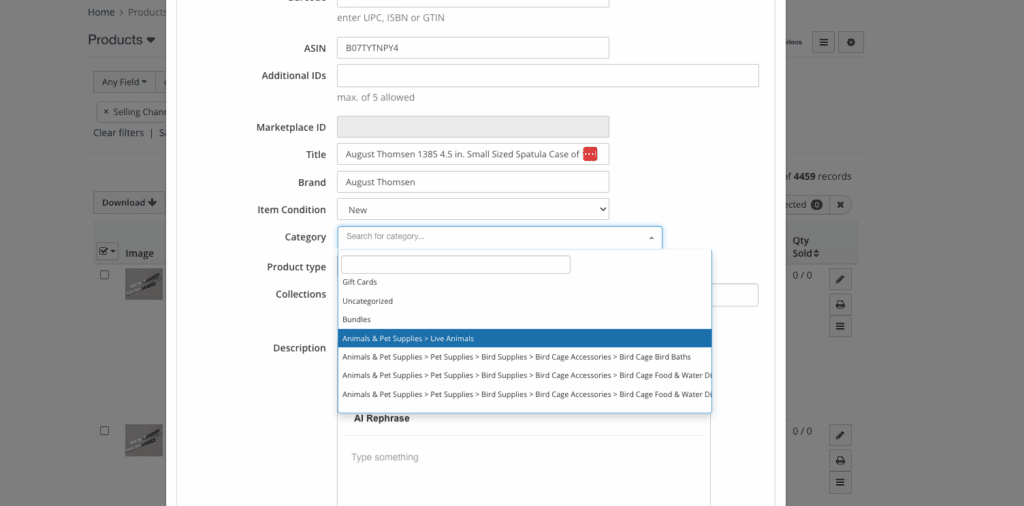Click the Clear filters link
The width and height of the screenshot is (1024, 506).
(118, 133)
